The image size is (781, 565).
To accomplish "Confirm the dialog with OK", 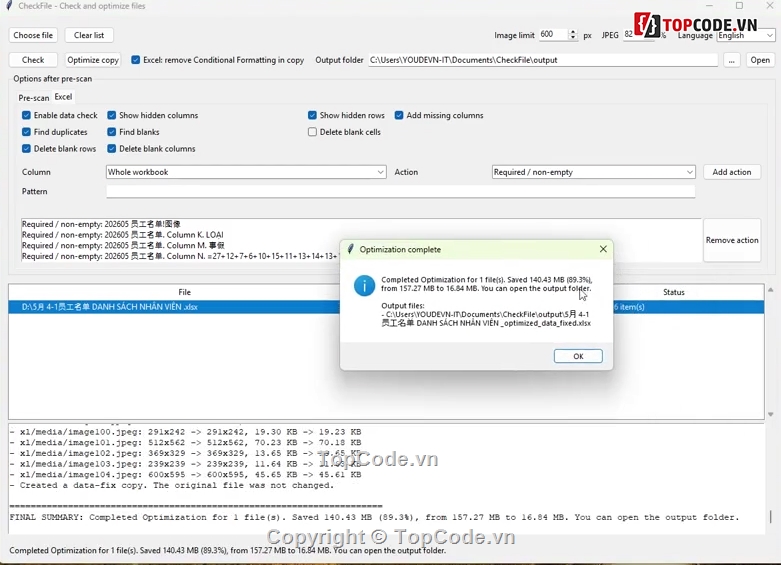I will tap(578, 356).
